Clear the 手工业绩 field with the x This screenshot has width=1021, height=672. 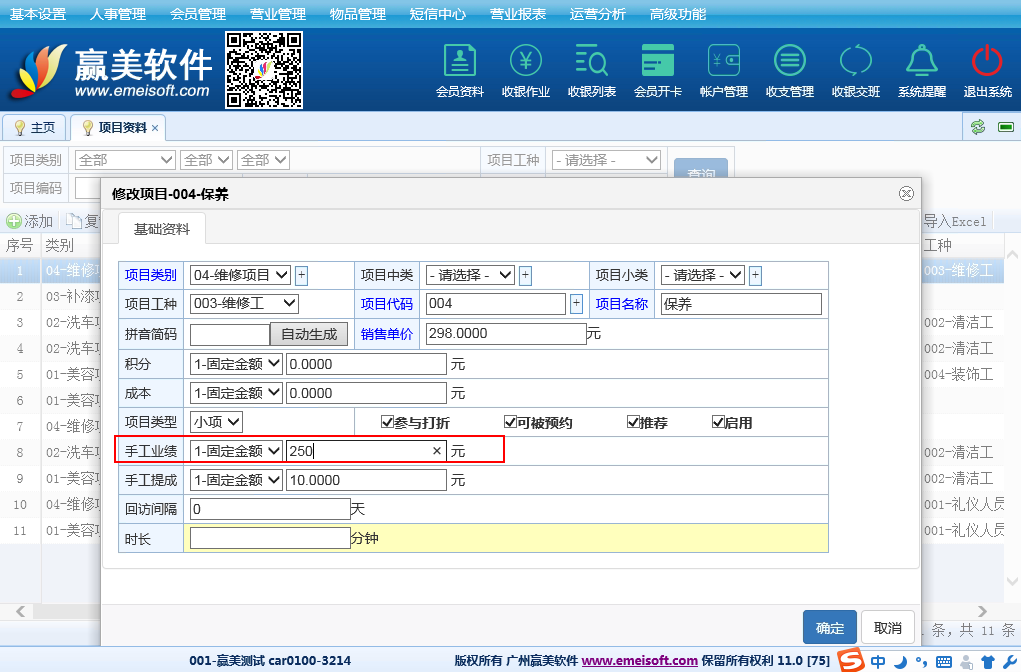coord(436,451)
